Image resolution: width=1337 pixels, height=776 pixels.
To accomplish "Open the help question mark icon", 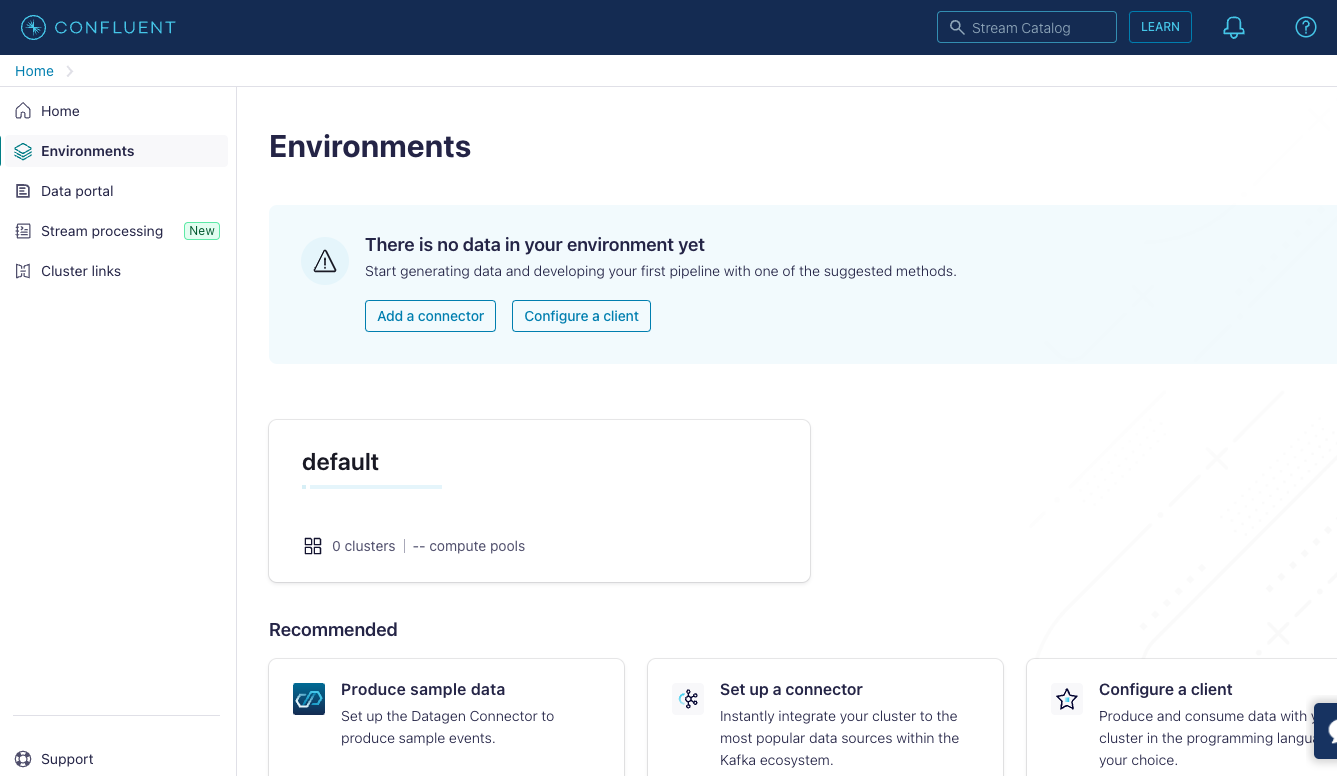I will pos(1305,27).
